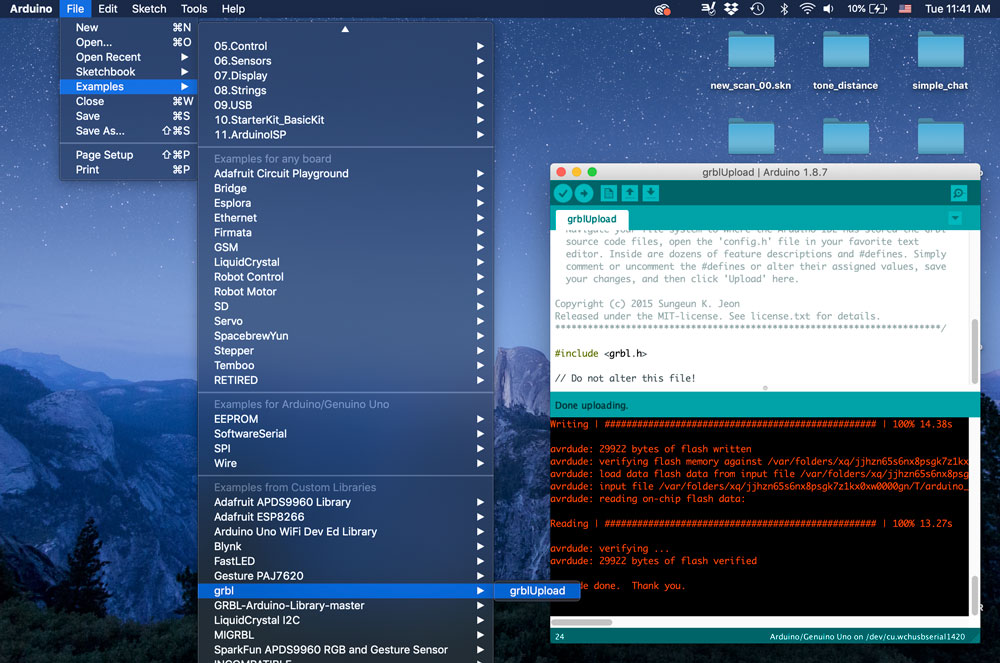The width and height of the screenshot is (1000, 663).
Task: Select New in the File menu
Action: click(128, 27)
